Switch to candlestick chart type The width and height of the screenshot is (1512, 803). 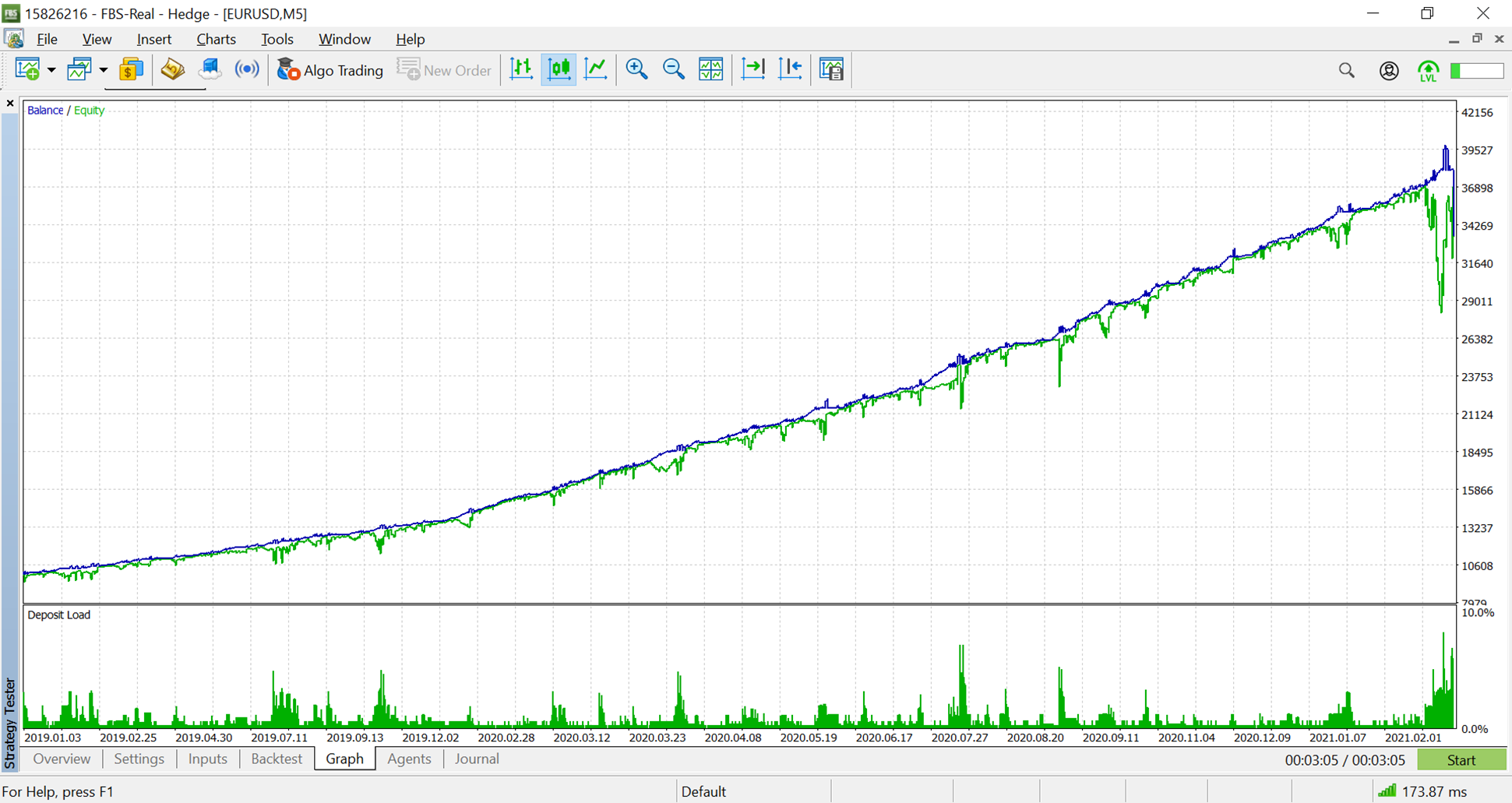pyautogui.click(x=559, y=69)
